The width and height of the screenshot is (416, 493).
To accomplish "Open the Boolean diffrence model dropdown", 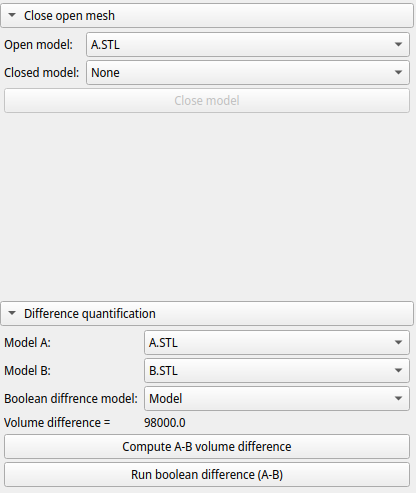I will tap(277, 398).
